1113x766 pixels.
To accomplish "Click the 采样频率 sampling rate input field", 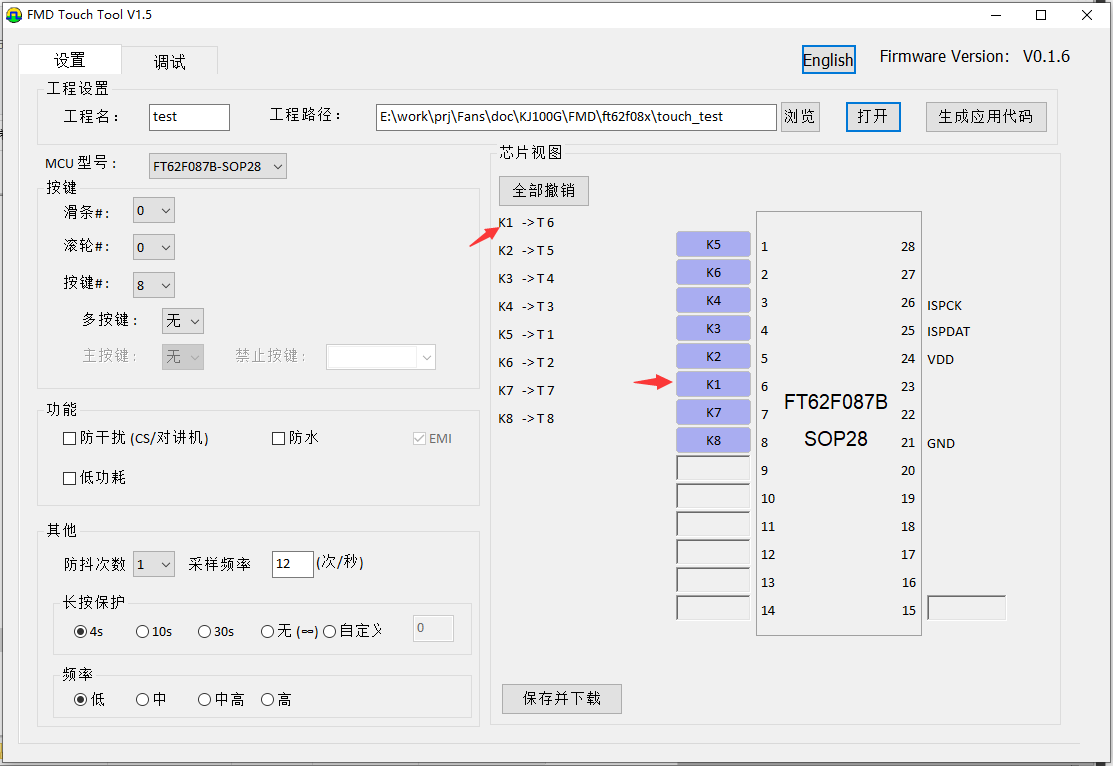I will [292, 564].
